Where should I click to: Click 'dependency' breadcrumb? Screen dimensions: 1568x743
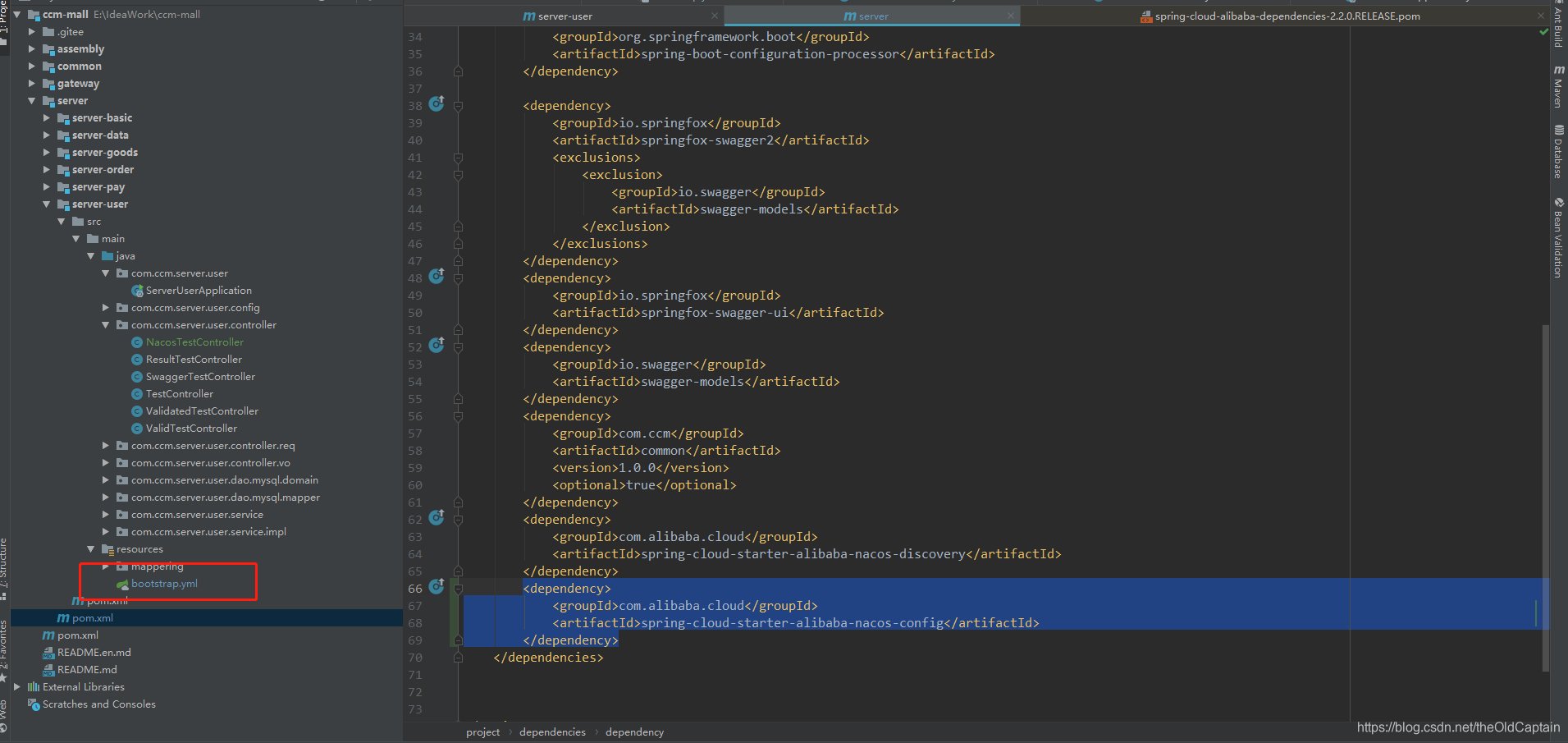(634, 732)
